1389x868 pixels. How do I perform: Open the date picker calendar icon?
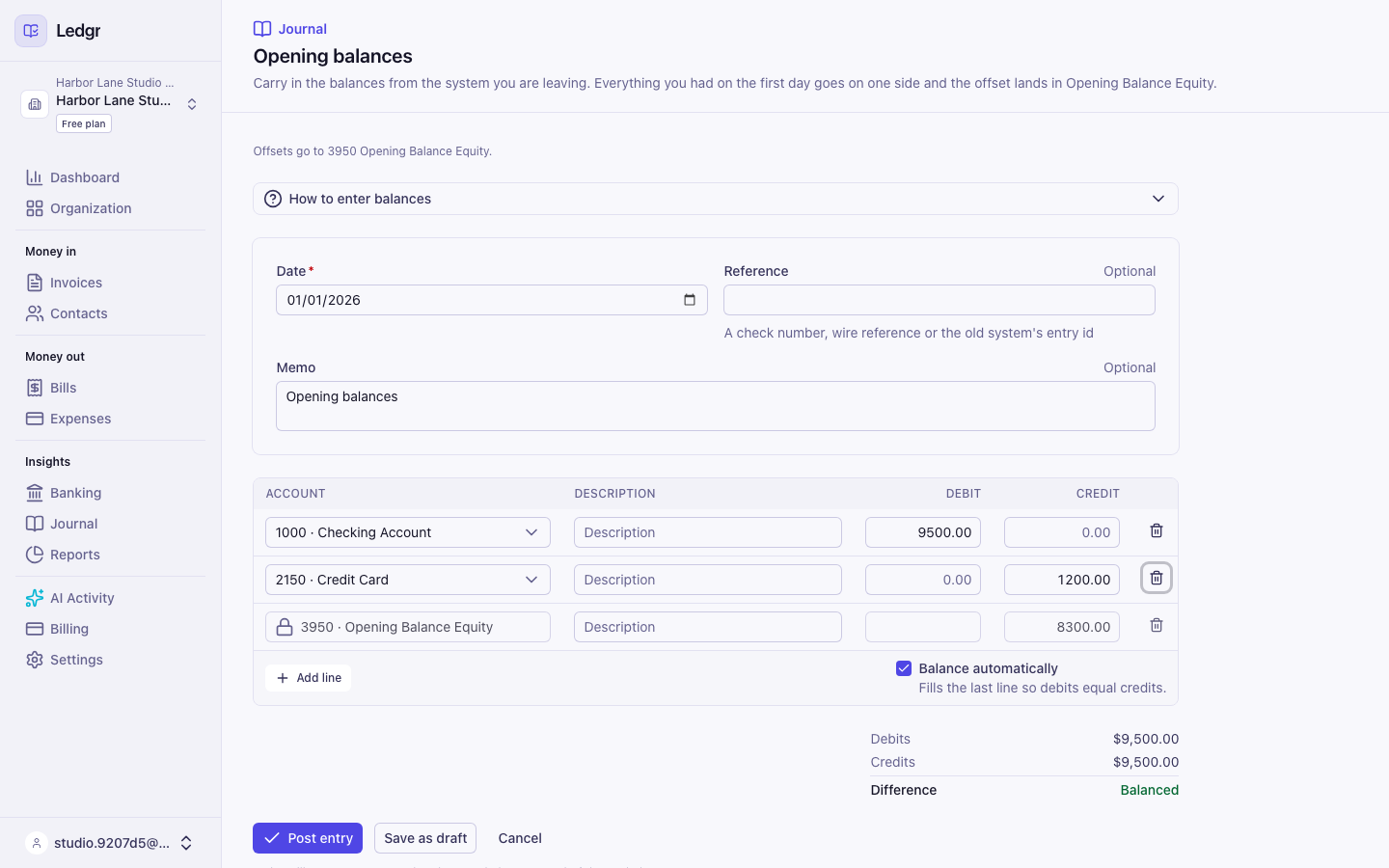pyautogui.click(x=690, y=300)
